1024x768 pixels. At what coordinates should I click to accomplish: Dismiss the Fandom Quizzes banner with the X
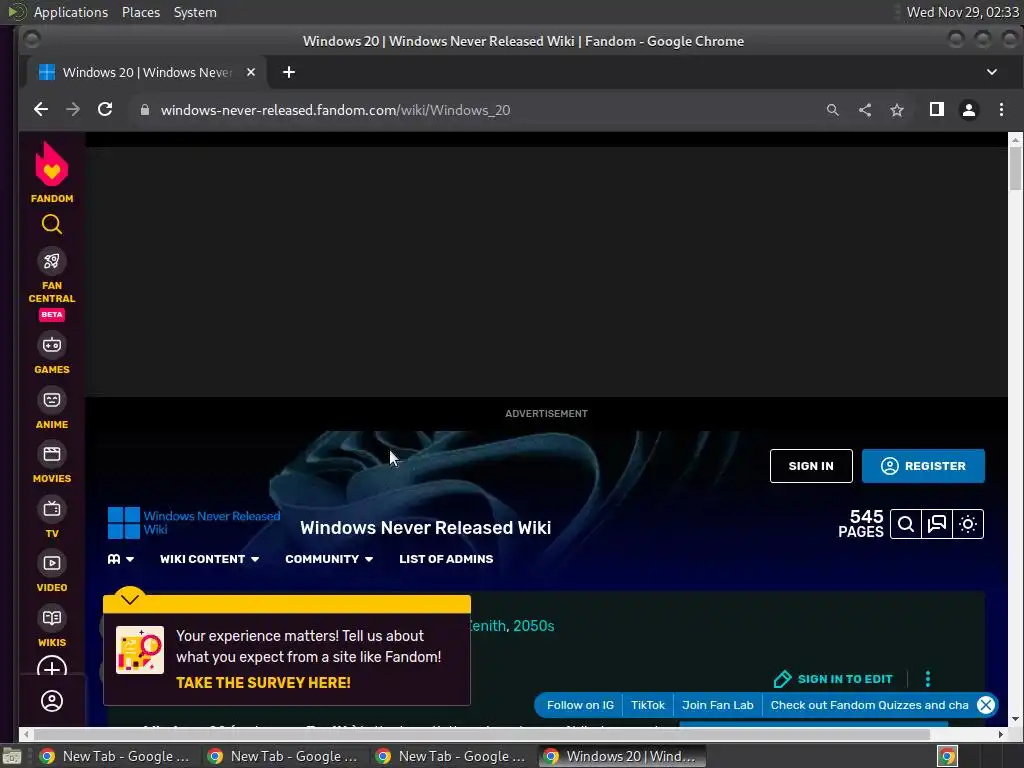(x=985, y=705)
